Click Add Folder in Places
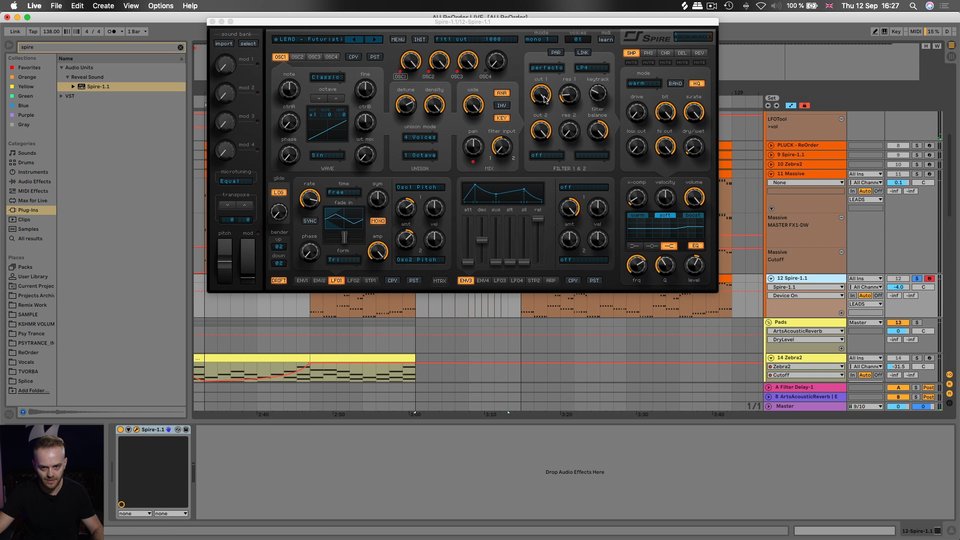Screen dimensions: 960x540 pyautogui.click(x=34, y=391)
